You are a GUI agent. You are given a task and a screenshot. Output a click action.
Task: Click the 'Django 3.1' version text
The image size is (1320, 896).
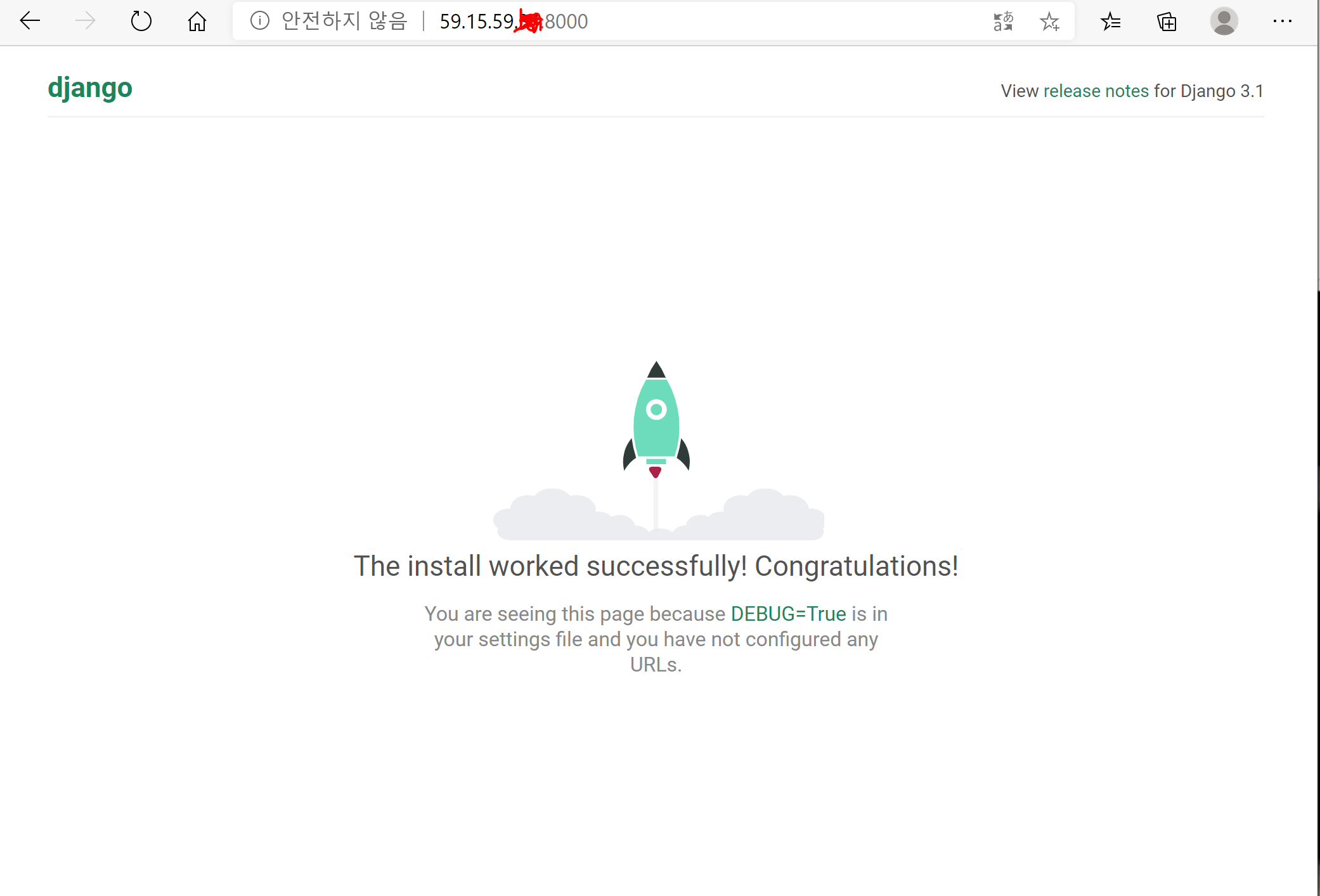[1222, 91]
